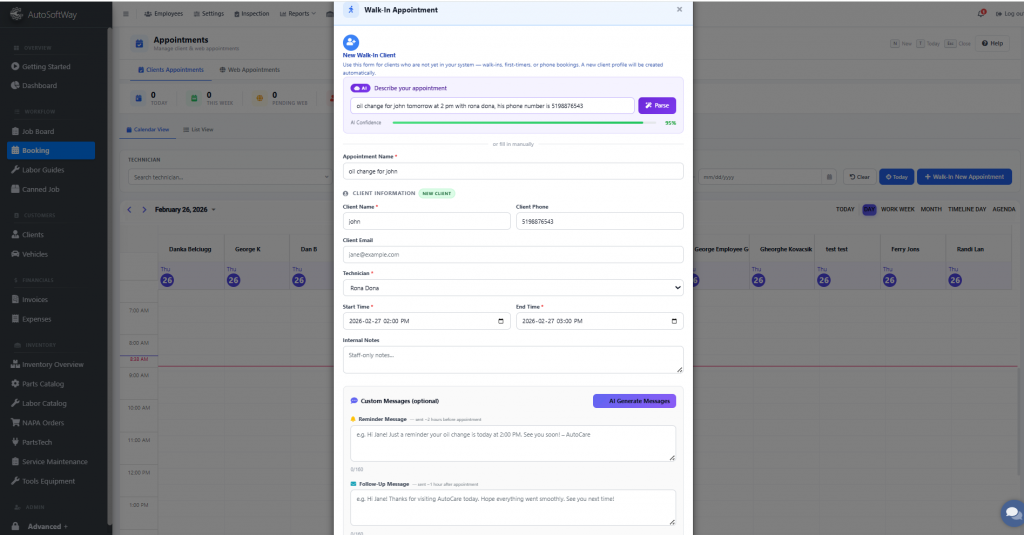Open the Start Time calendar picker icon
Viewport: 1024px width, 535px height.
(x=501, y=321)
